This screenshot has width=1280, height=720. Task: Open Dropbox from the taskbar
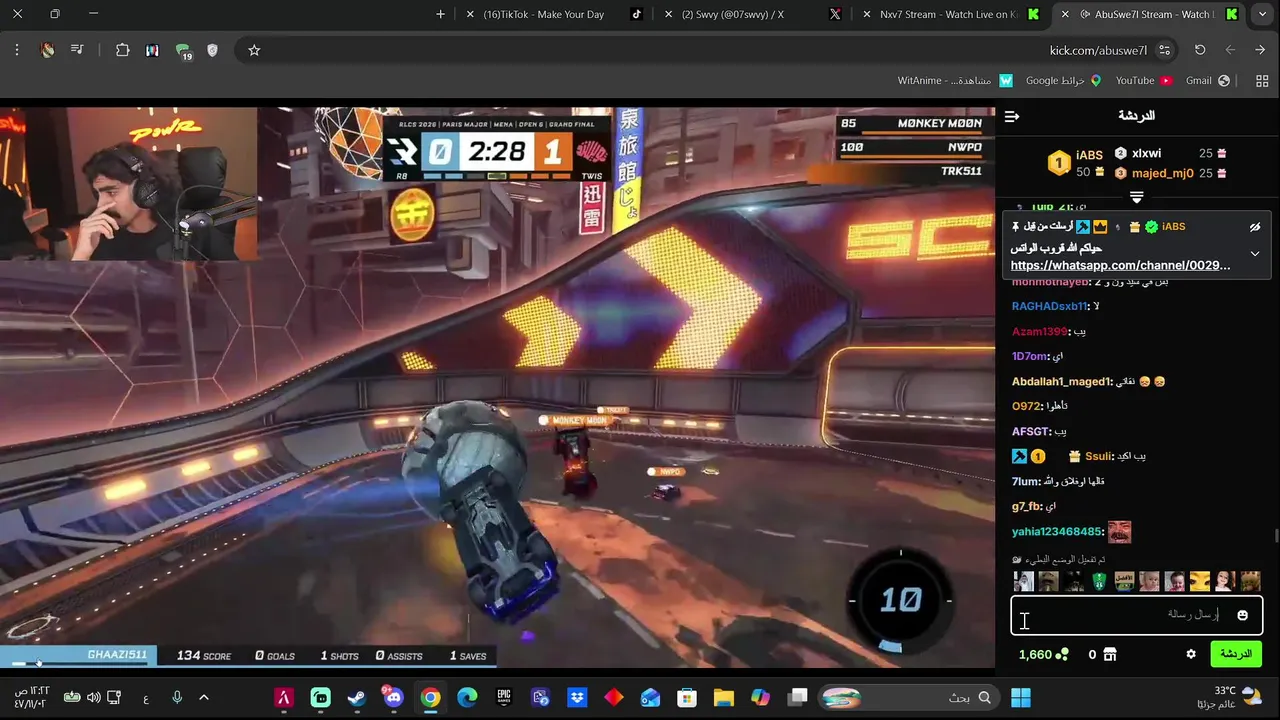tap(577, 697)
